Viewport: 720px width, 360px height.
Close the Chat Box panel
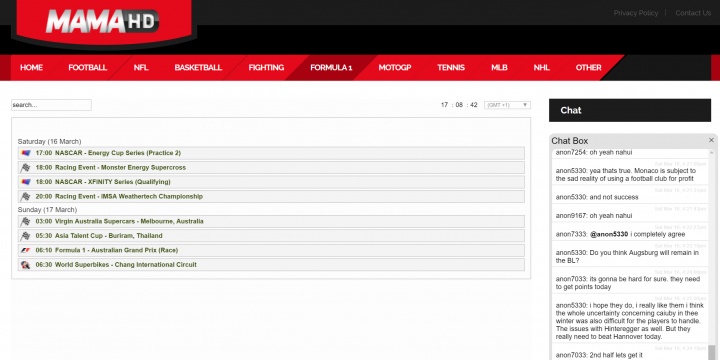(x=711, y=140)
